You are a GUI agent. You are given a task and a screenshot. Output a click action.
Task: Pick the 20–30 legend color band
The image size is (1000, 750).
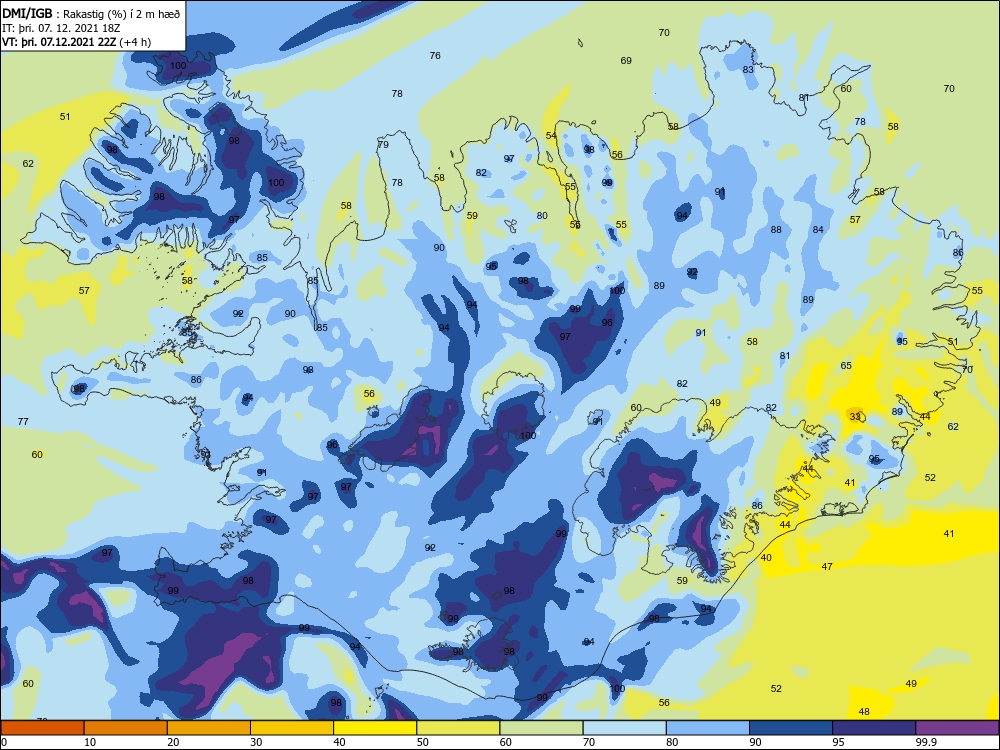[209, 728]
